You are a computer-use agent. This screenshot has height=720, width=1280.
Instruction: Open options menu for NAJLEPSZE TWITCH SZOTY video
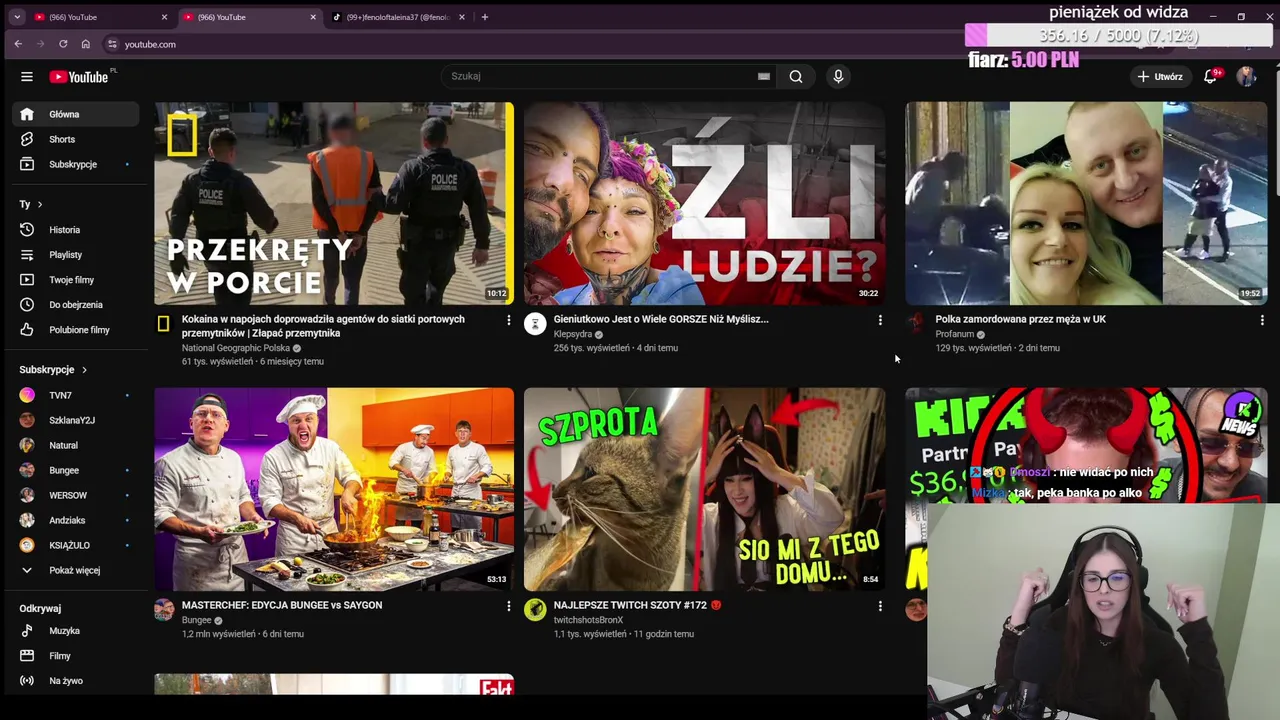pyautogui.click(x=880, y=606)
